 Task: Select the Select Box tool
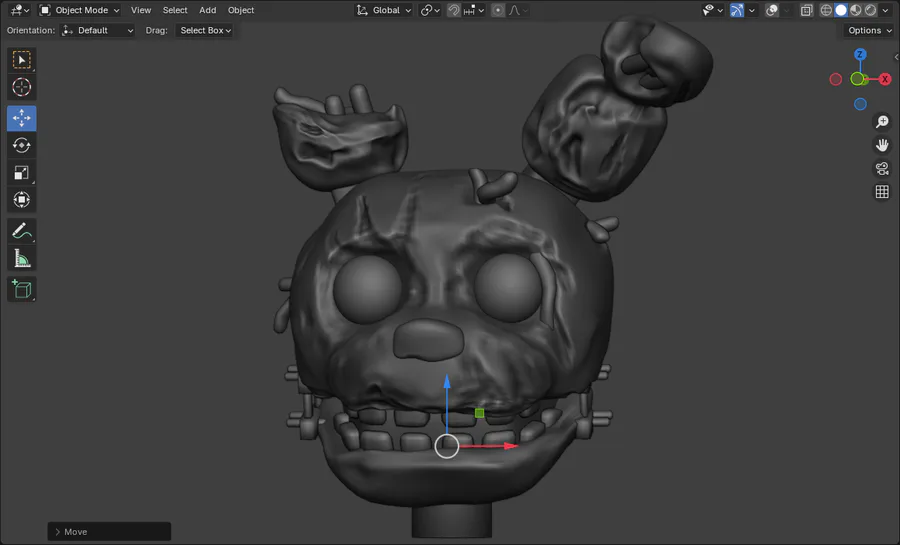[22, 60]
